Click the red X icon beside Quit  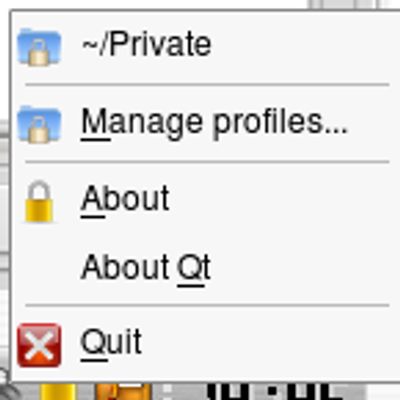pos(39,345)
